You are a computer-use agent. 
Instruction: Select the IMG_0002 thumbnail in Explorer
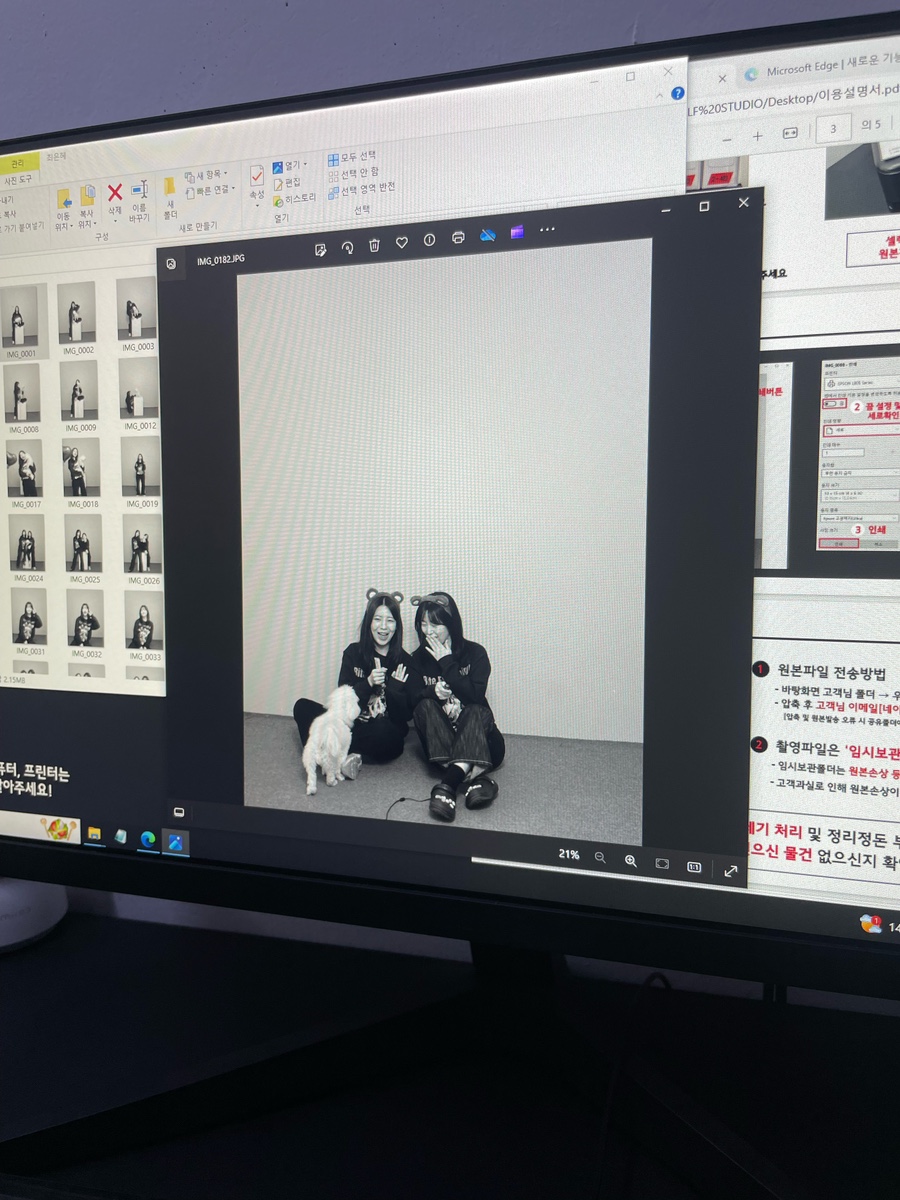(x=77, y=318)
